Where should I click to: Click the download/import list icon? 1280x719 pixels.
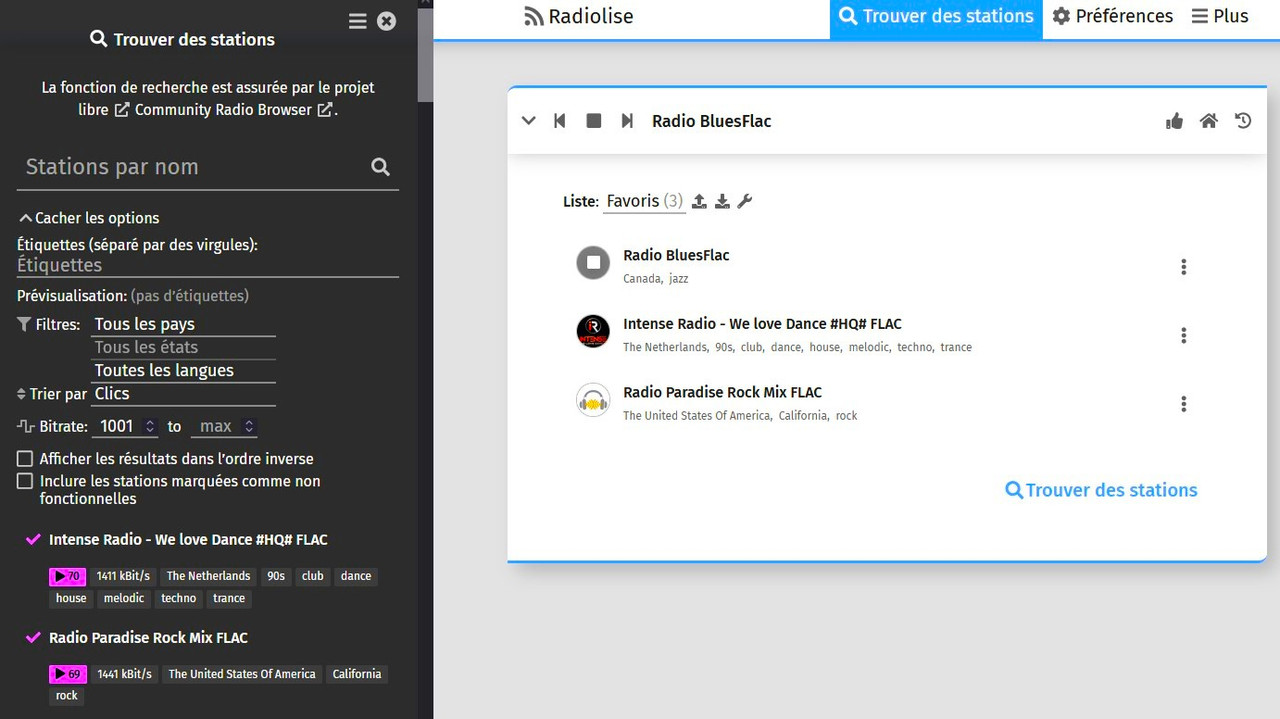tap(722, 201)
